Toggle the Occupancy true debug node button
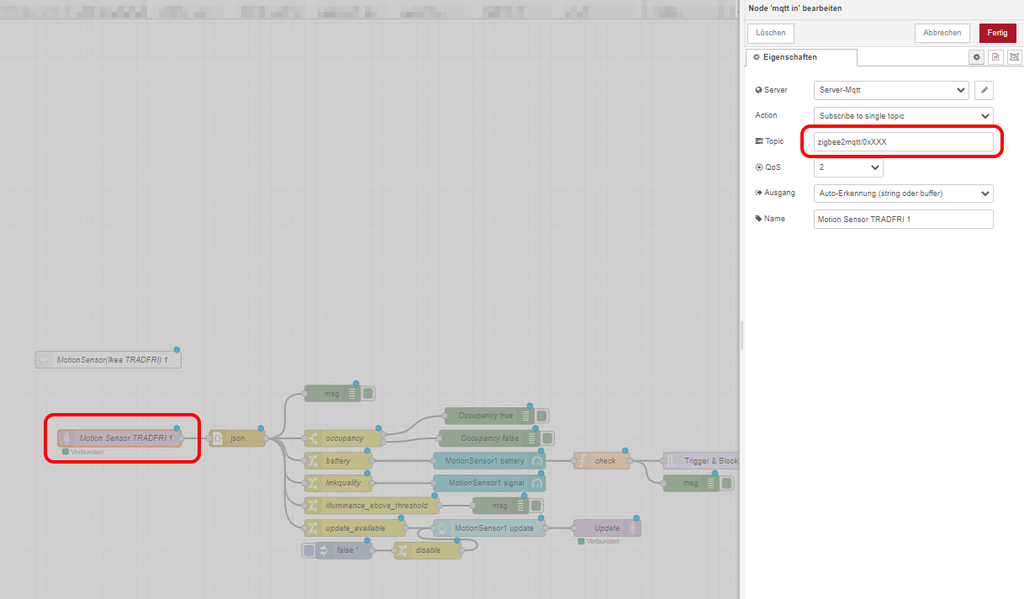This screenshot has width=1024, height=599. (541, 416)
